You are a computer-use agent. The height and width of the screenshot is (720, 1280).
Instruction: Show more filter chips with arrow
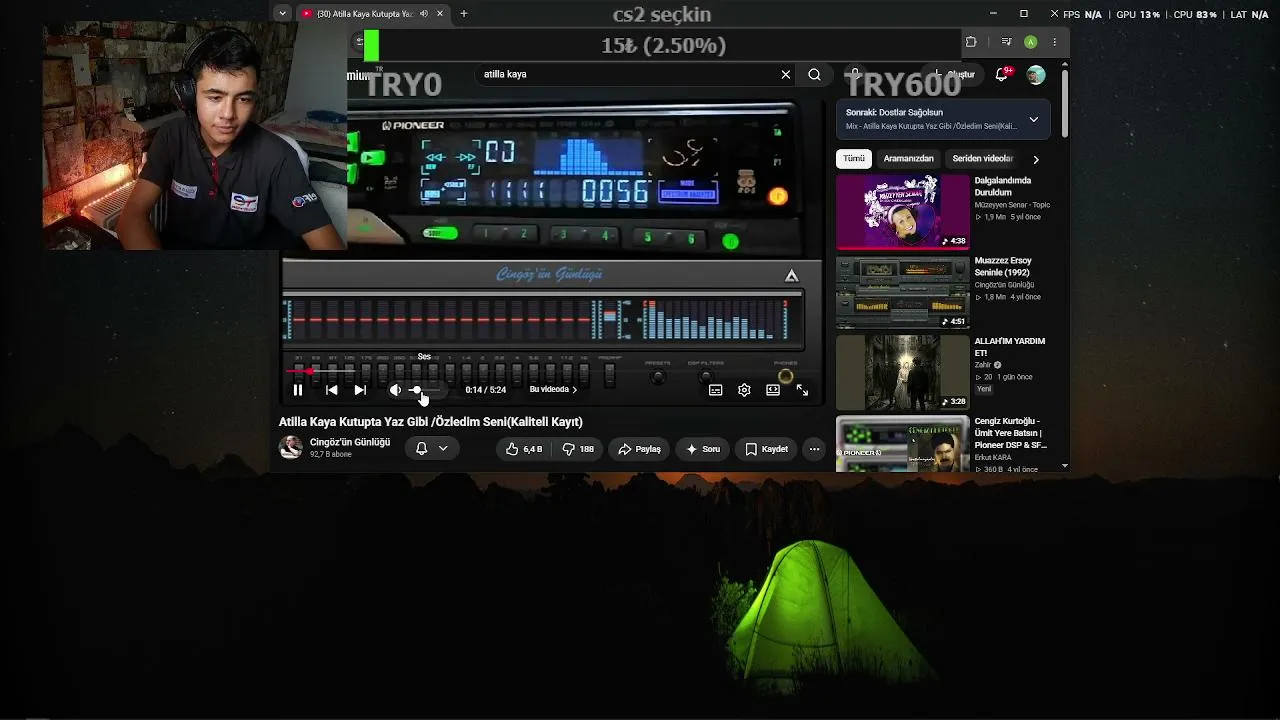1036,159
